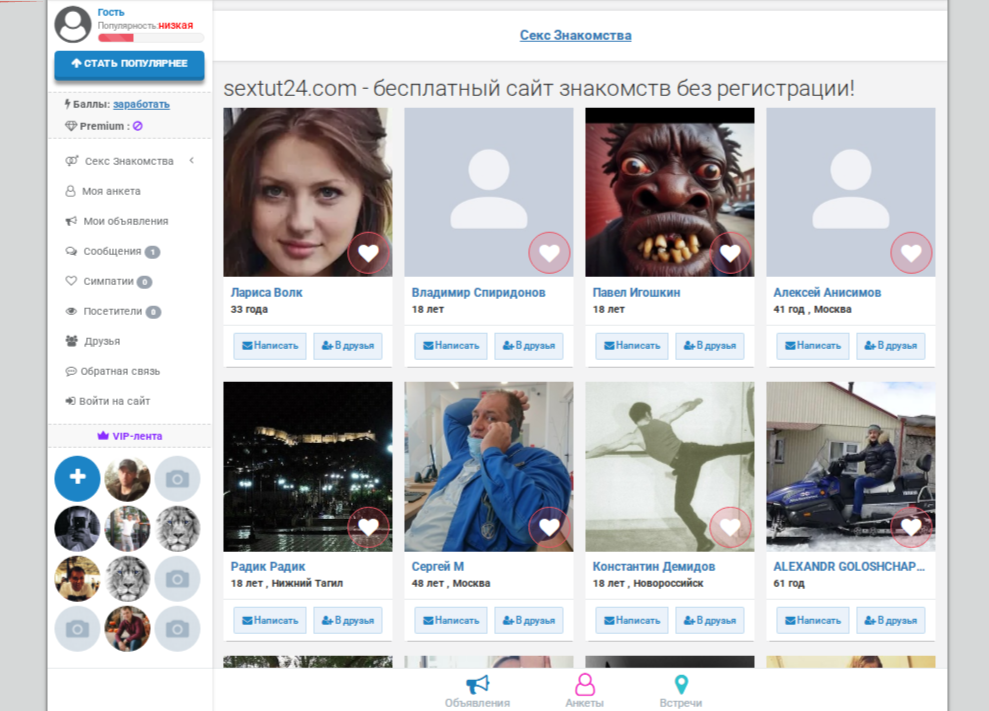The width and height of the screenshot is (989, 711).
Task: Click Написать for ALEXANDR GOLOSHCHAP
Action: pos(813,620)
